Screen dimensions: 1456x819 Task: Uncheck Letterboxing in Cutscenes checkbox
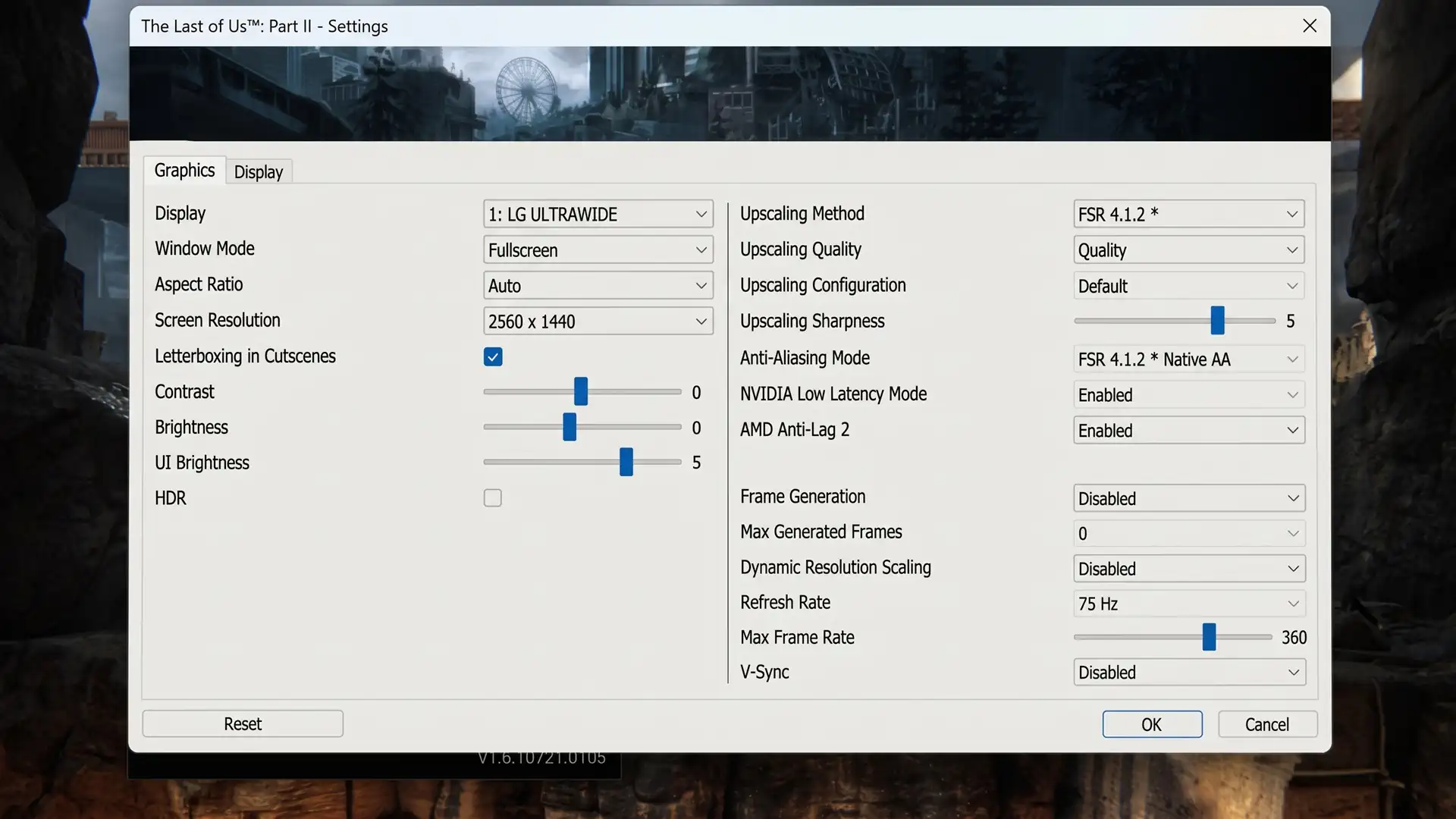coord(493,357)
